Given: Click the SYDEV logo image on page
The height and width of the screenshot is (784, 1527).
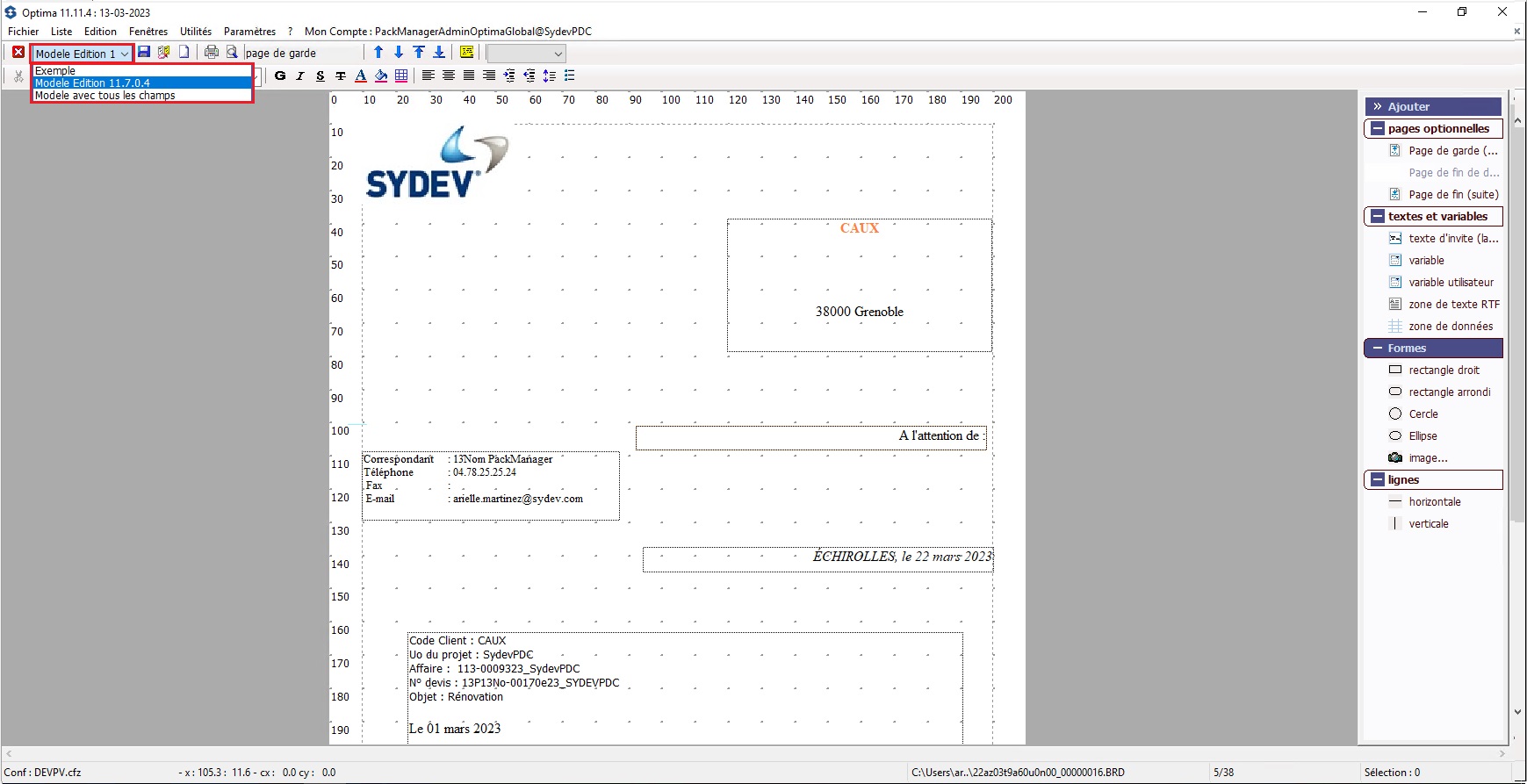Looking at the screenshot, I should coord(436,162).
